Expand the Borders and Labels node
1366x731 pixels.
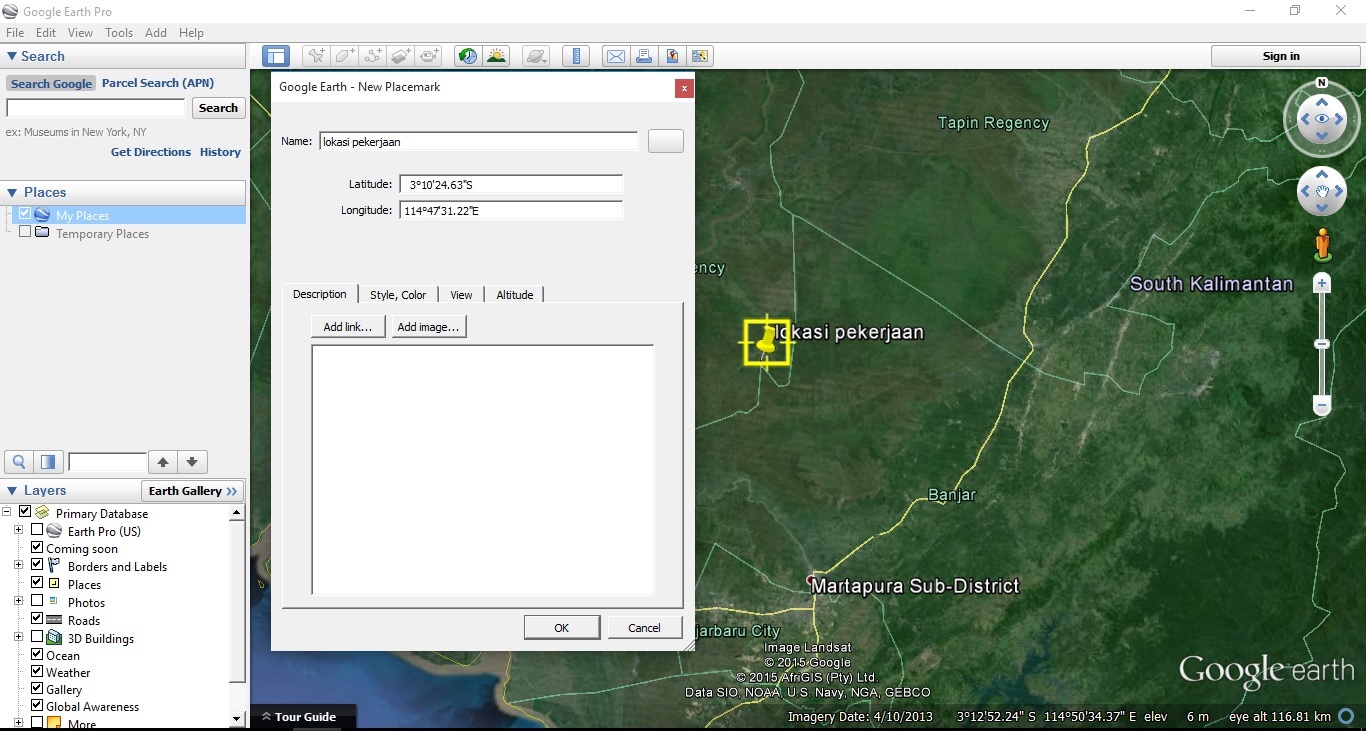[x=19, y=566]
